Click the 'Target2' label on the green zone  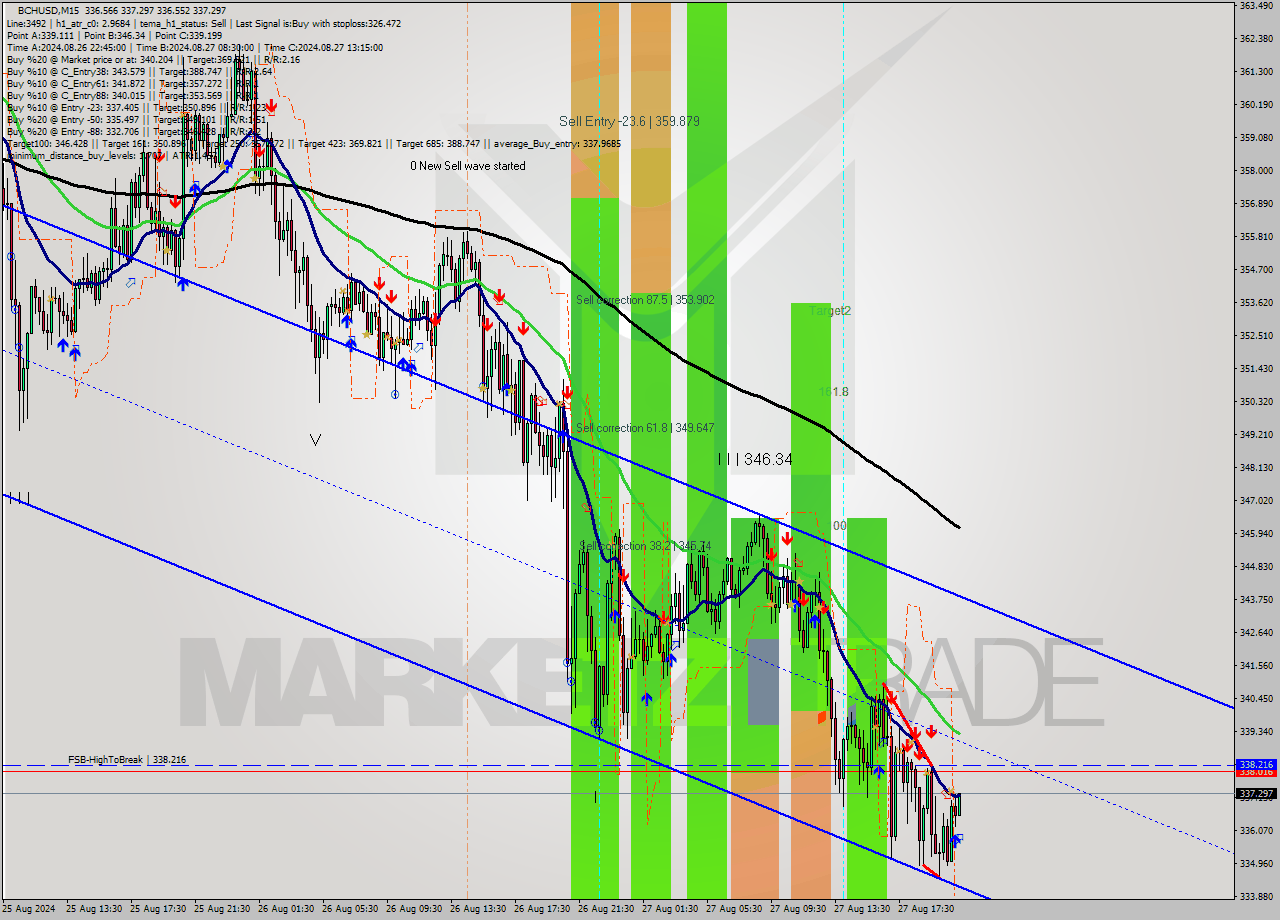click(830, 311)
